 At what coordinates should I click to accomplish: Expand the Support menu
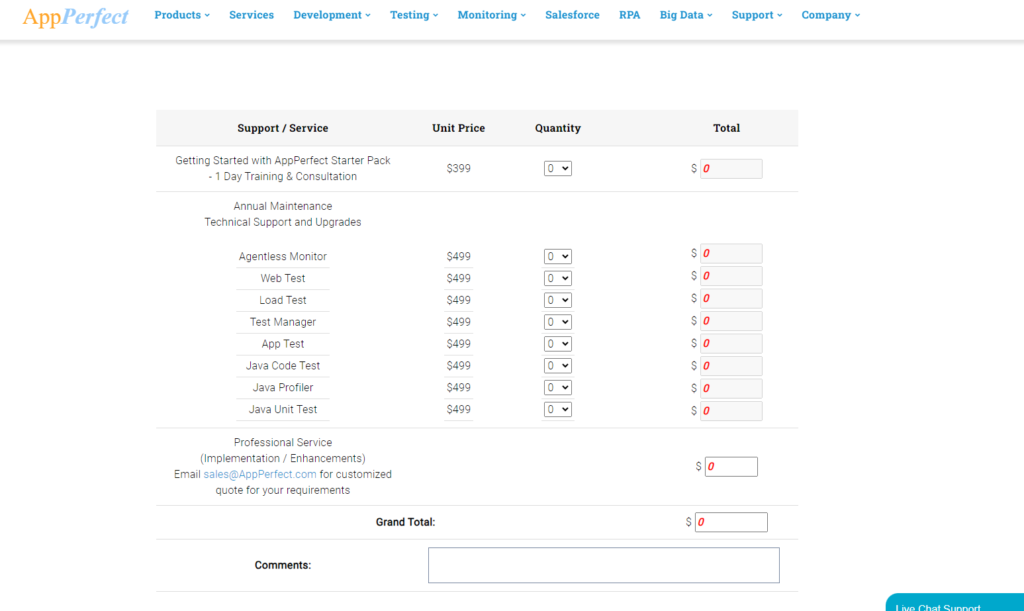(757, 15)
